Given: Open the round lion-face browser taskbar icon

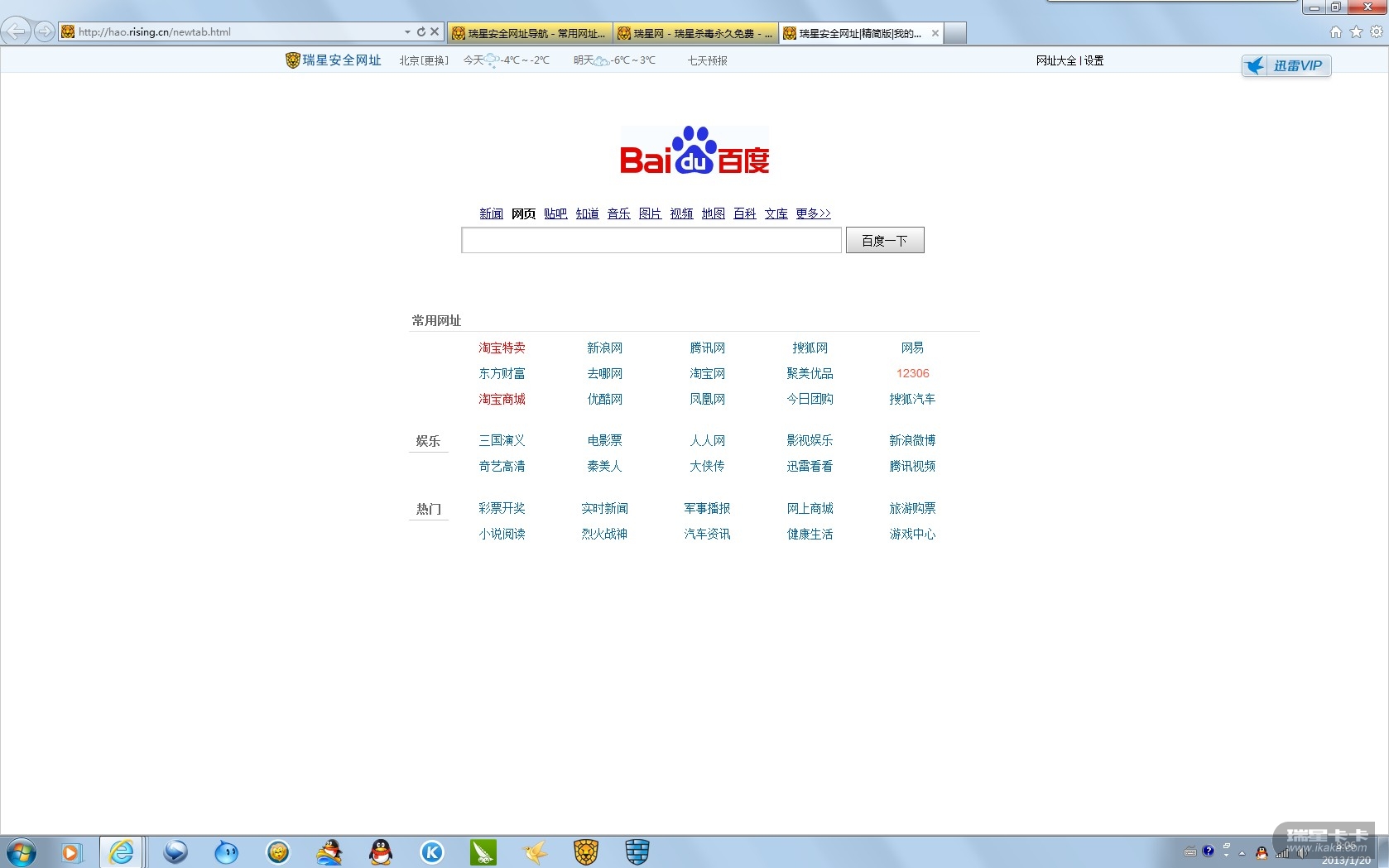Looking at the screenshot, I should coord(278,851).
